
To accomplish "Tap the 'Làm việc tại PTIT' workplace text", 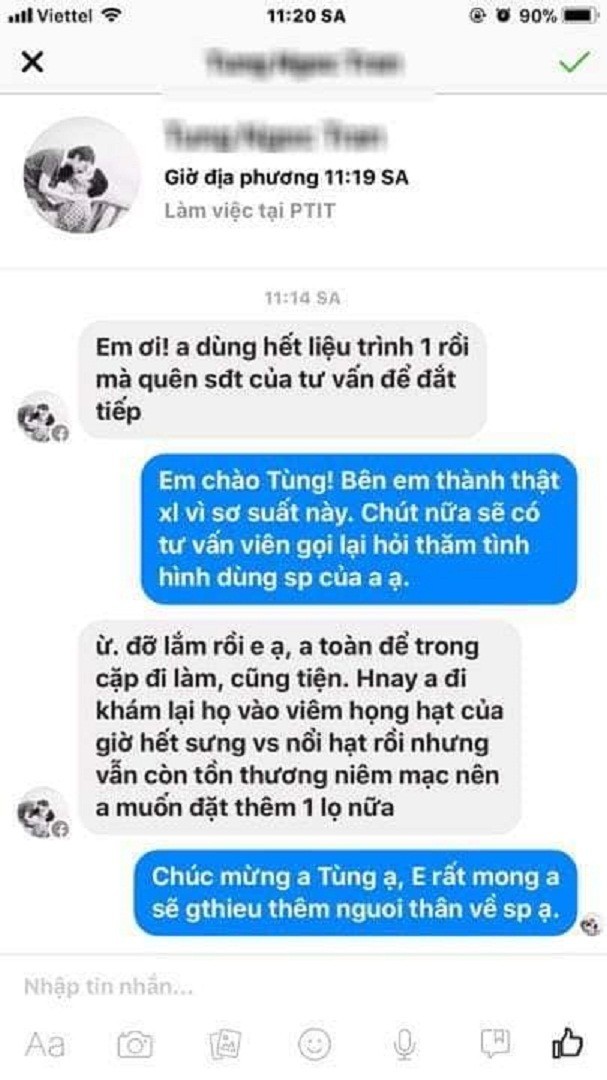I will (249, 210).
